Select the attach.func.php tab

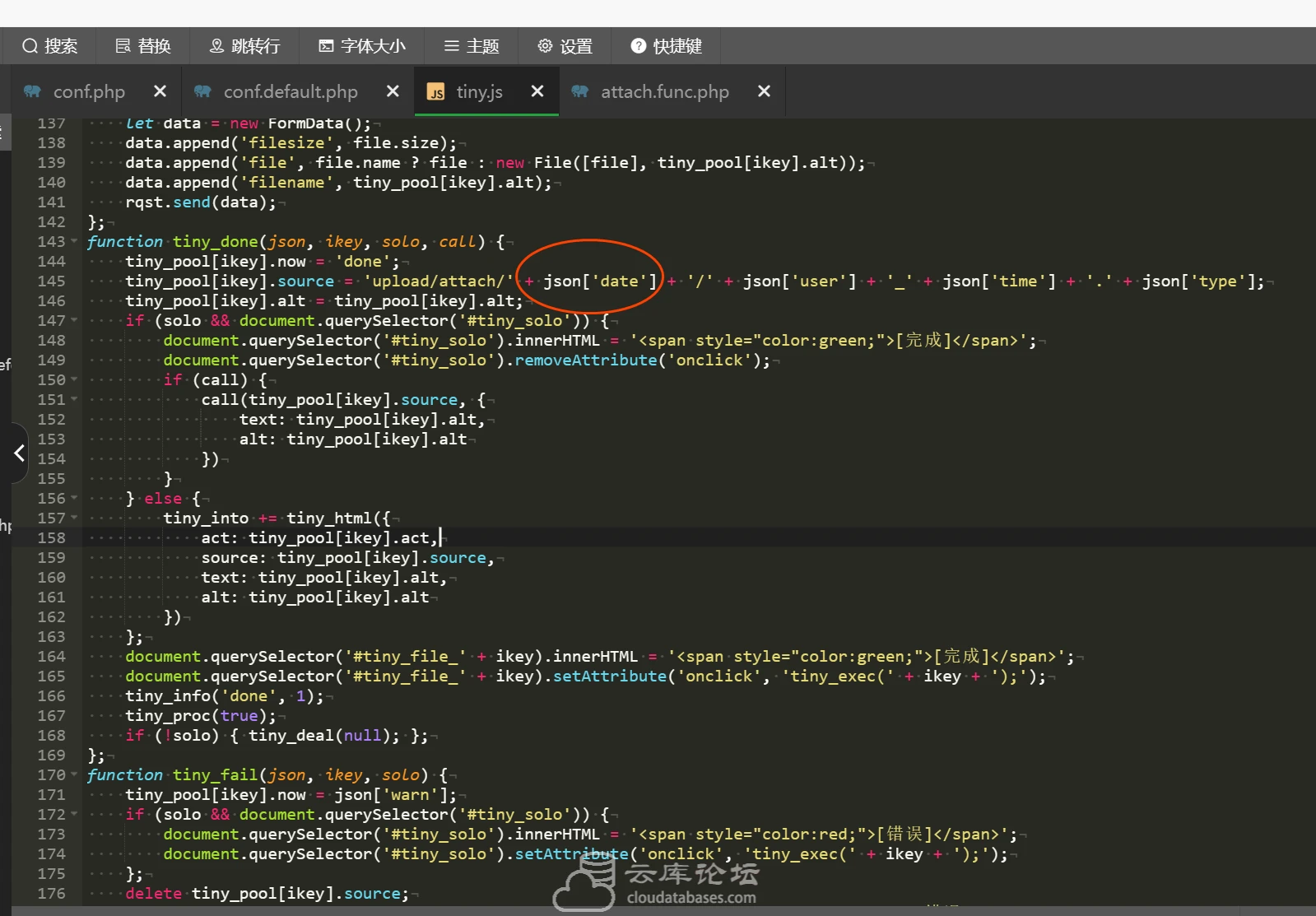[664, 91]
